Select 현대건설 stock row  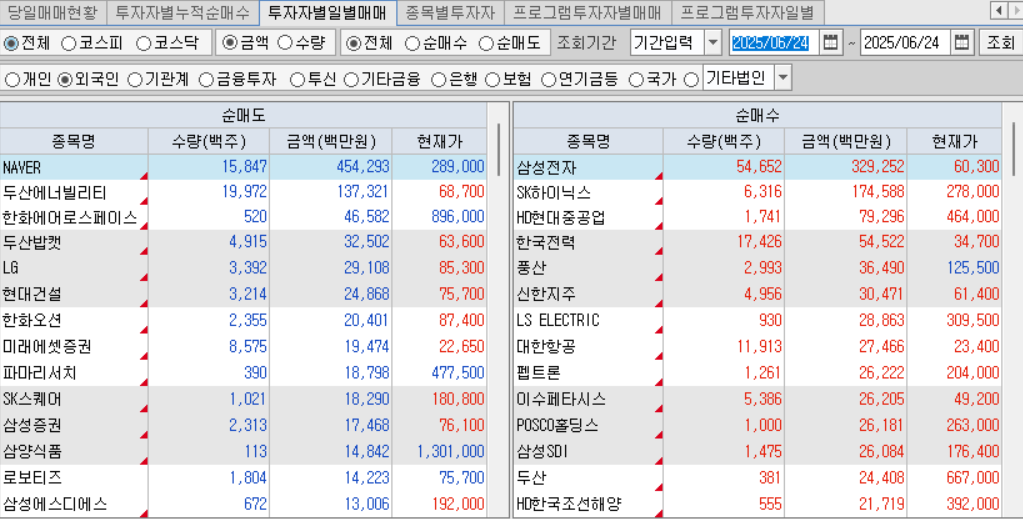click(243, 294)
